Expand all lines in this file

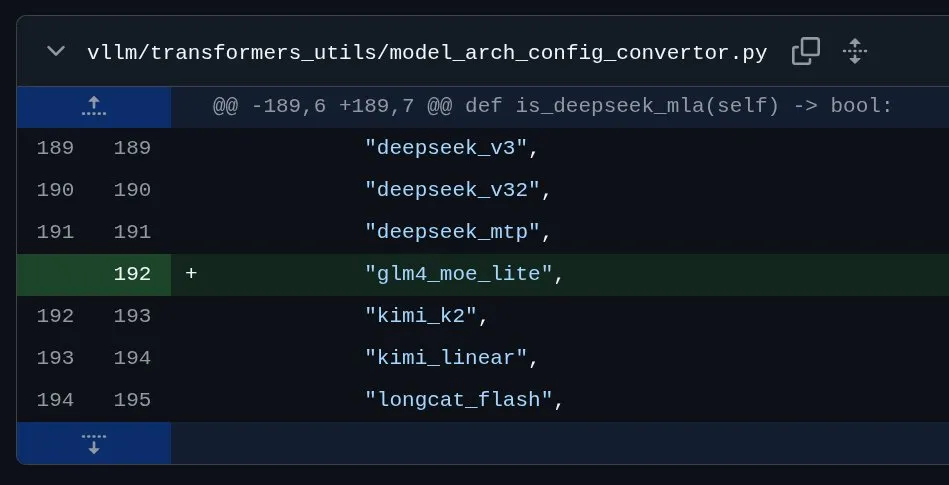855,51
